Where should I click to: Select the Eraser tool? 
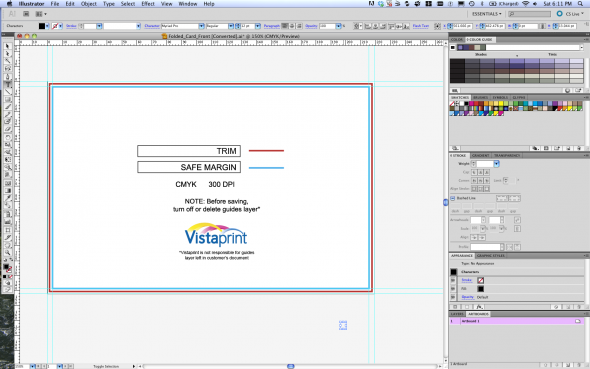[8, 129]
